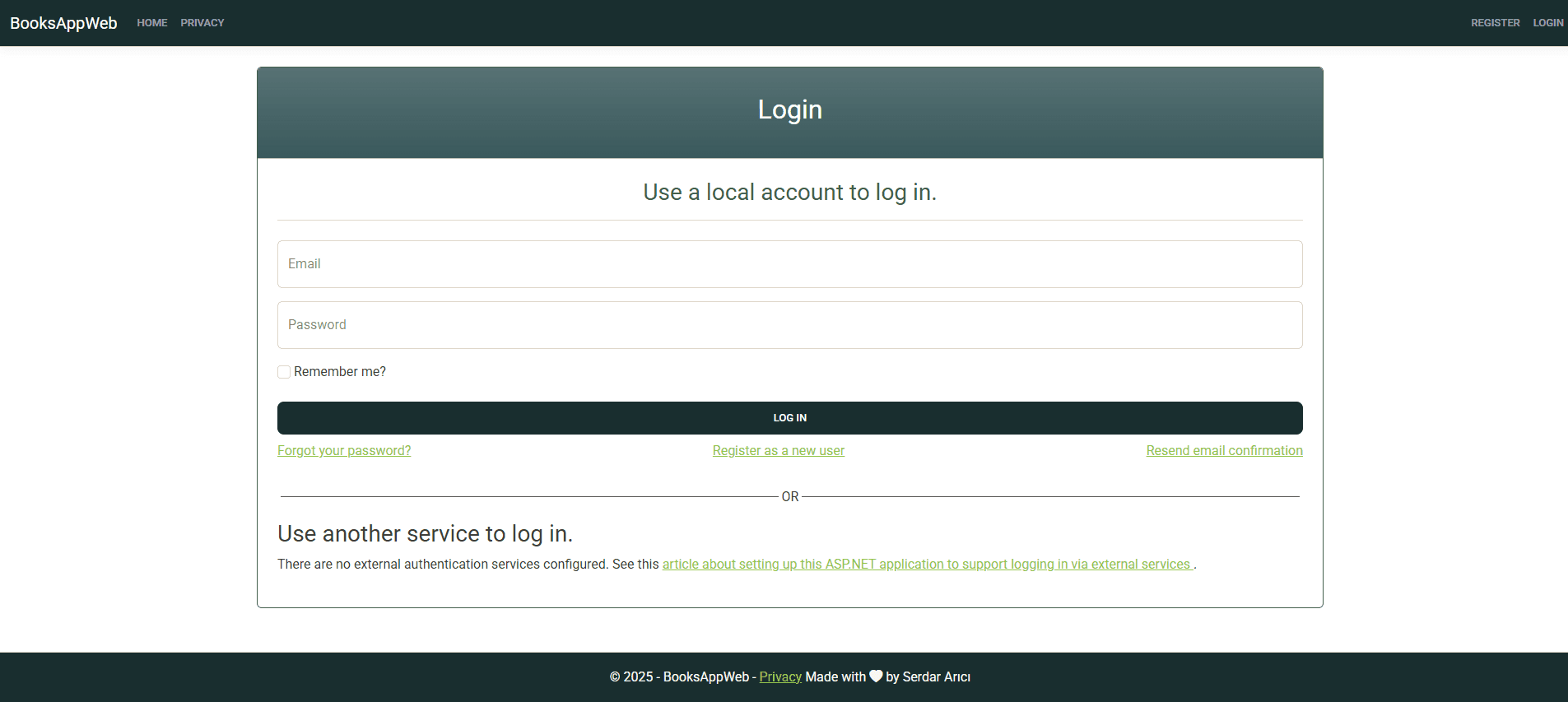Focus the Email input field
This screenshot has width=1568, height=702.
[790, 264]
